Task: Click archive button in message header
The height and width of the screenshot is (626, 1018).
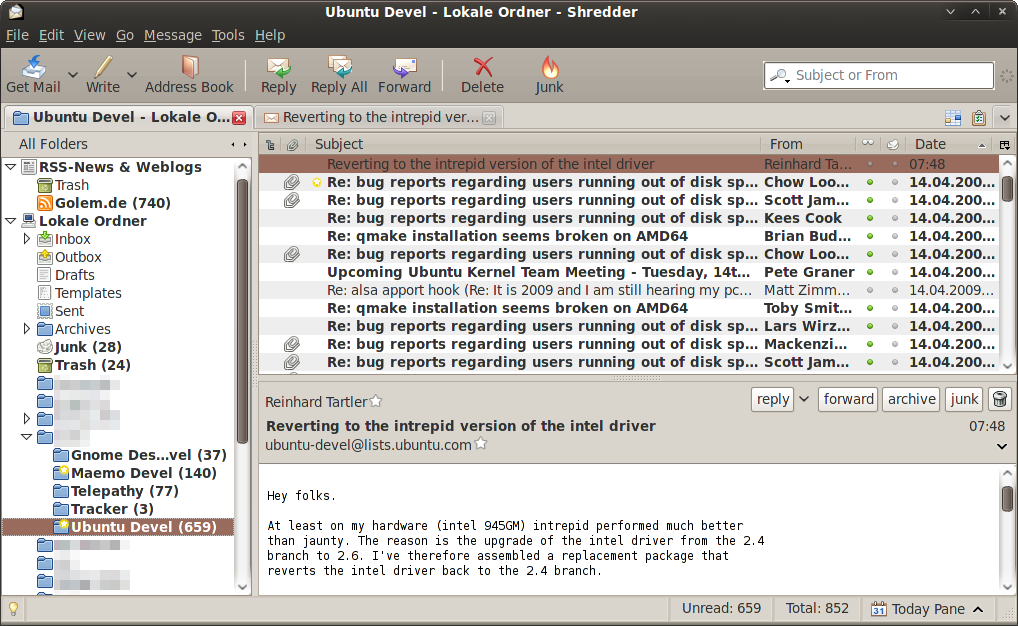Action: coord(912,399)
